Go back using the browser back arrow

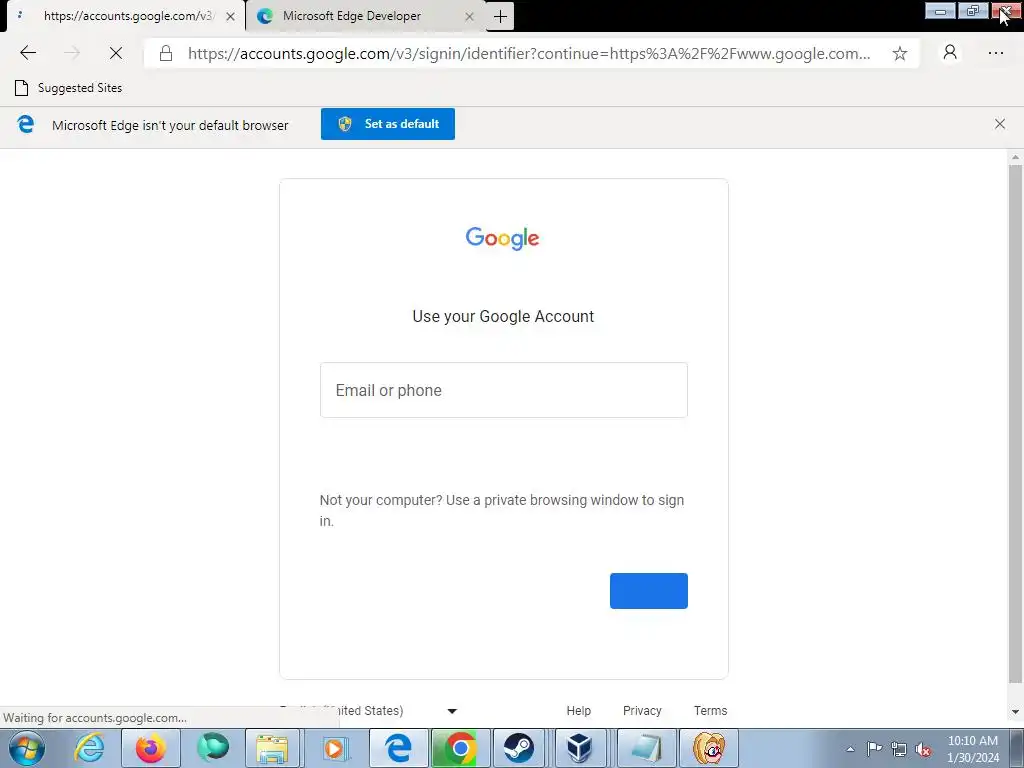[x=28, y=53]
